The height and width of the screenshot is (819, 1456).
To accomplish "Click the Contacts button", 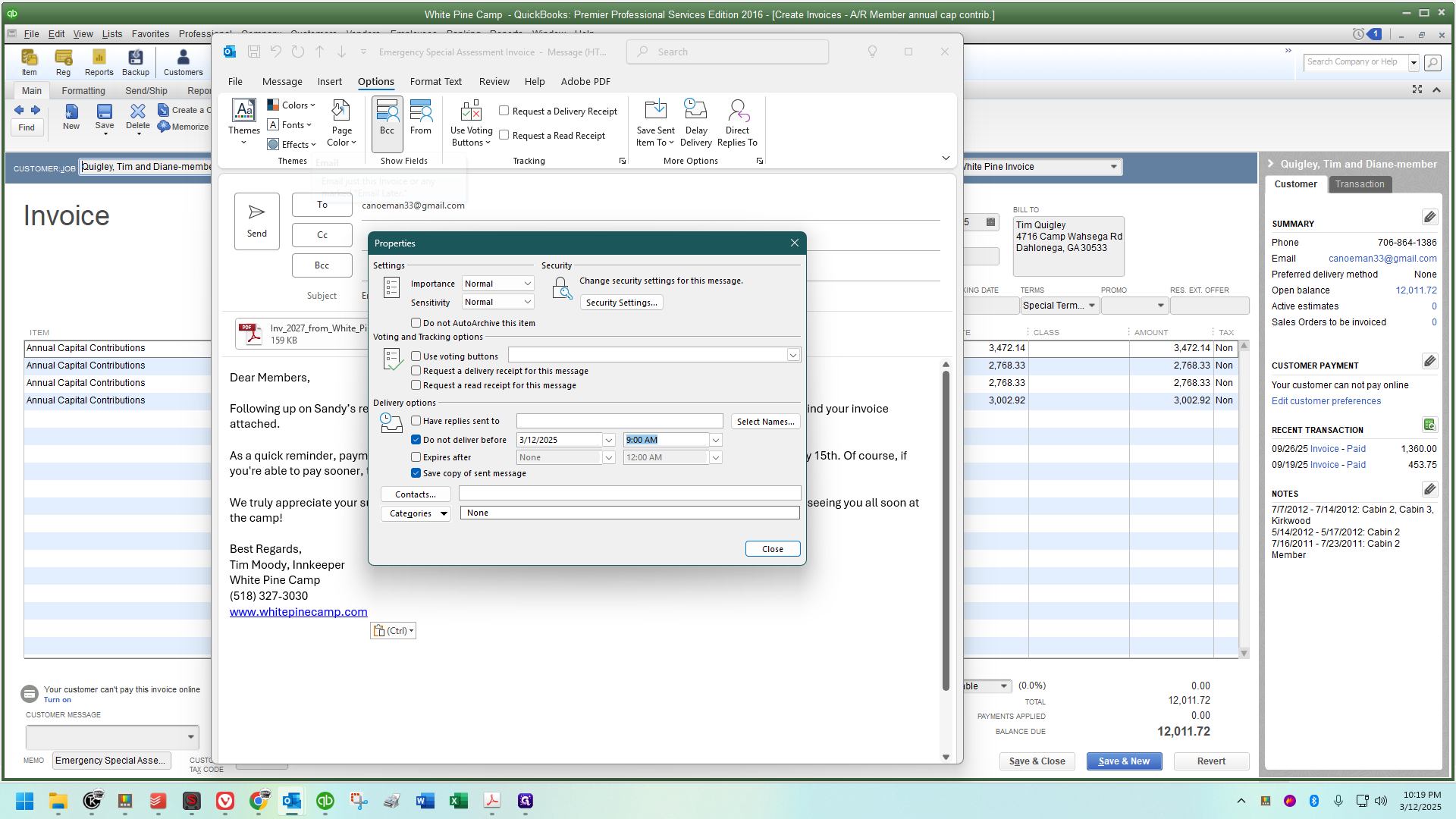I will point(416,494).
